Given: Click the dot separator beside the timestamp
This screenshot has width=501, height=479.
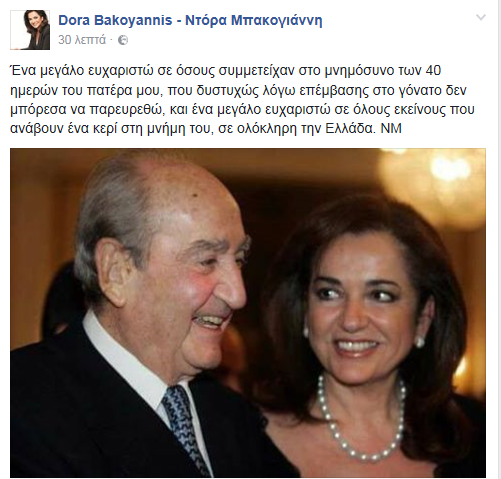Looking at the screenshot, I should tap(111, 40).
